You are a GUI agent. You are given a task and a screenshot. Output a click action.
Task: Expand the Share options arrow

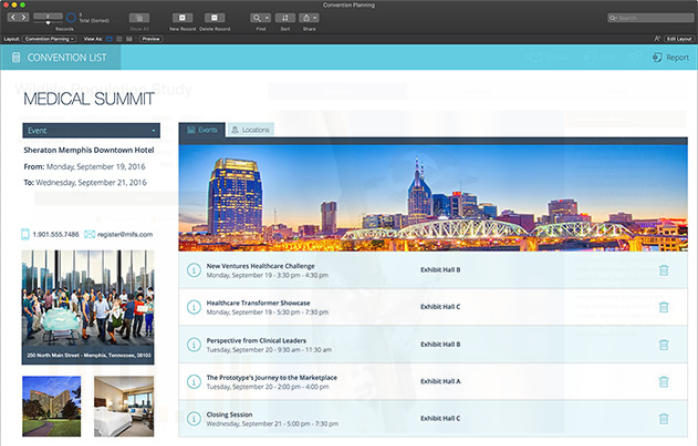(315, 18)
